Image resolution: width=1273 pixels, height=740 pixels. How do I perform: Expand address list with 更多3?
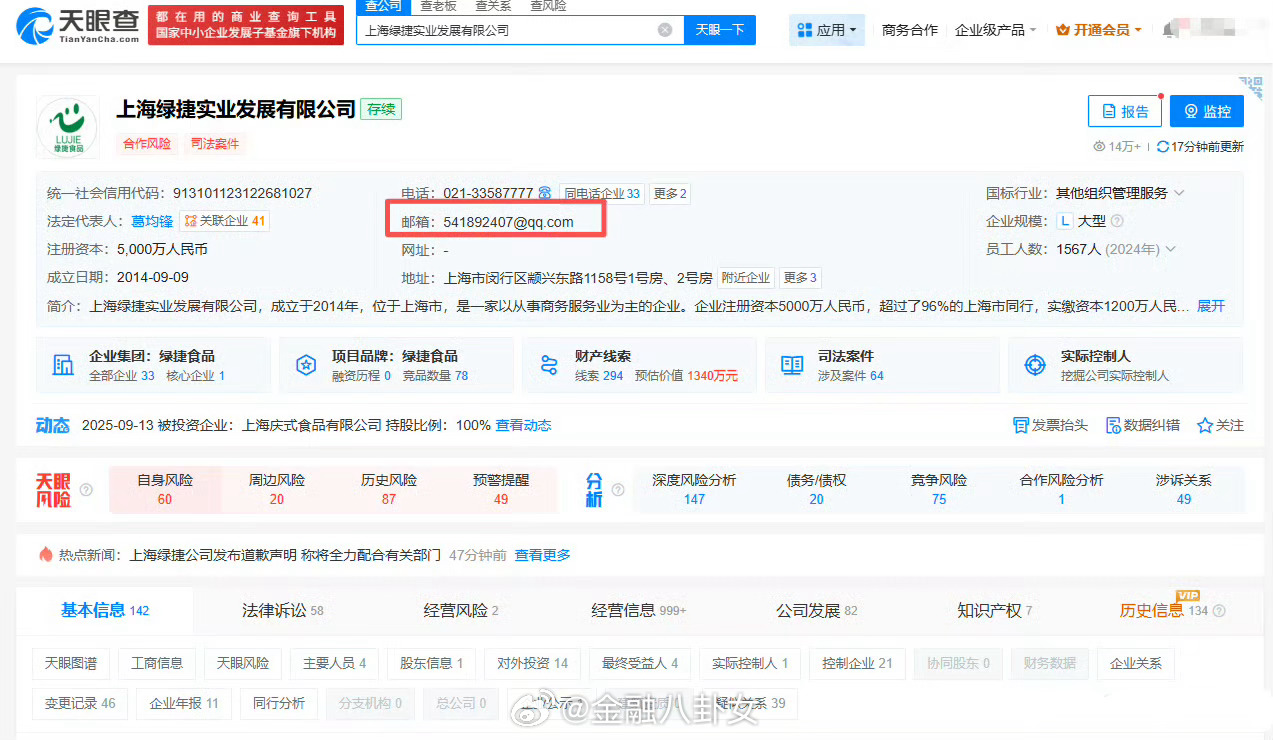coord(800,278)
